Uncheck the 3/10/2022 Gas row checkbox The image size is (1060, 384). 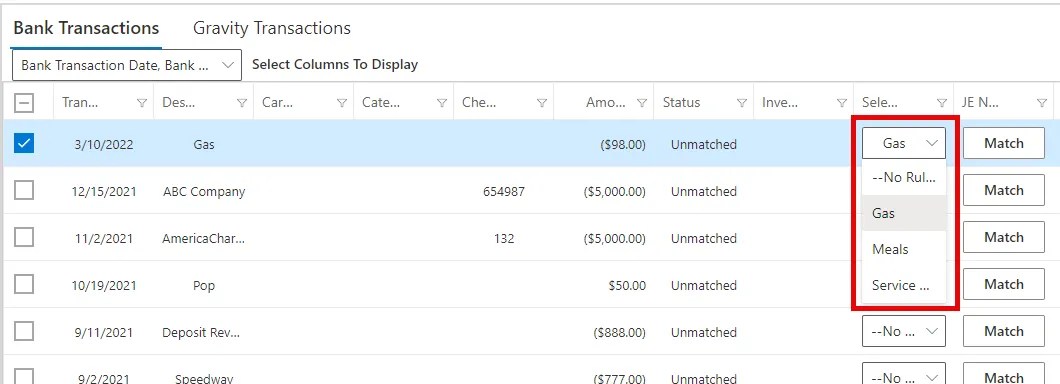[24, 143]
